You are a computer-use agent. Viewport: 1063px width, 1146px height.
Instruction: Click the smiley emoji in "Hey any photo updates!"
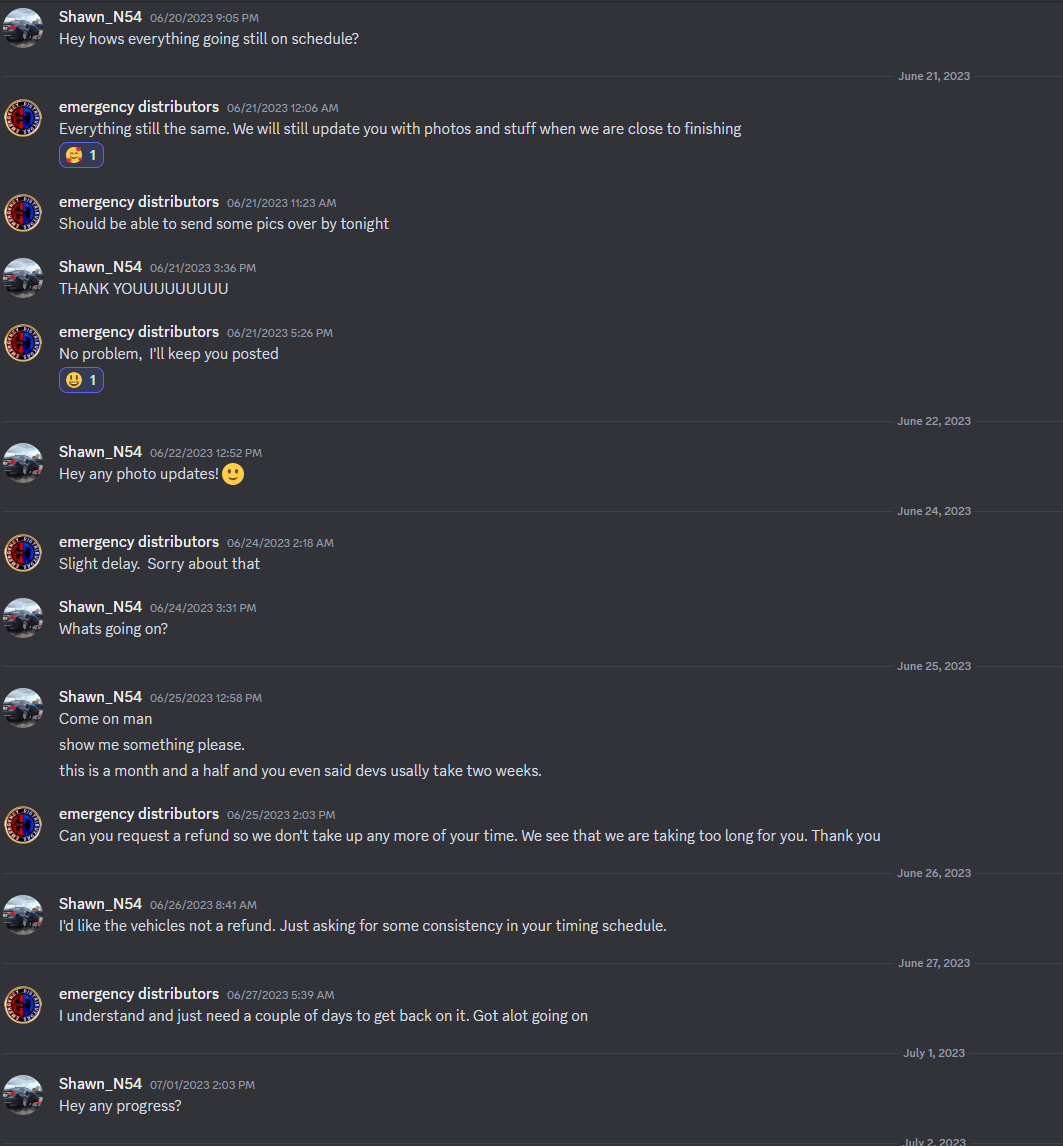[x=233, y=474]
